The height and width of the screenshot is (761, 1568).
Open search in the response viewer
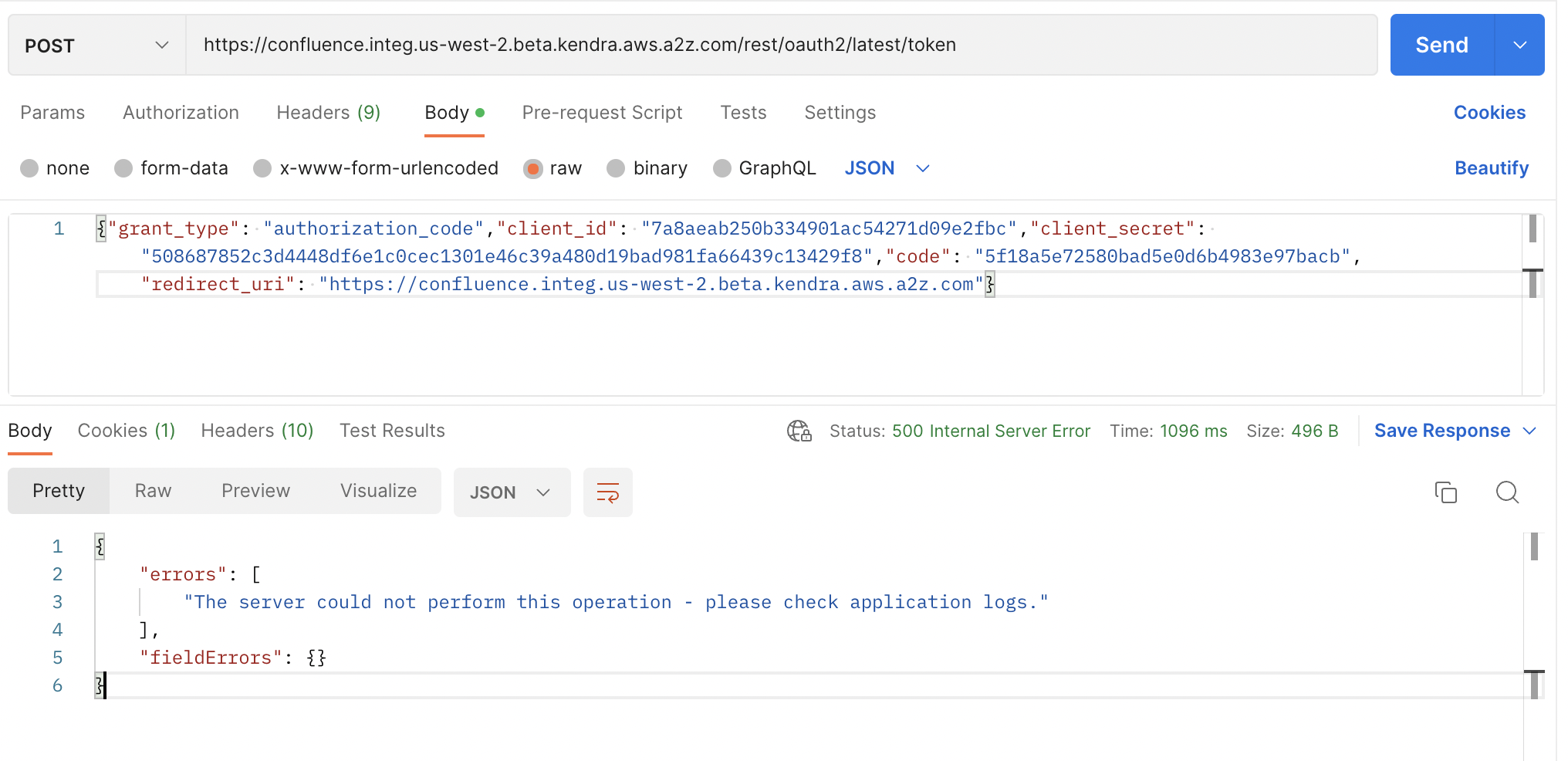click(x=1507, y=492)
